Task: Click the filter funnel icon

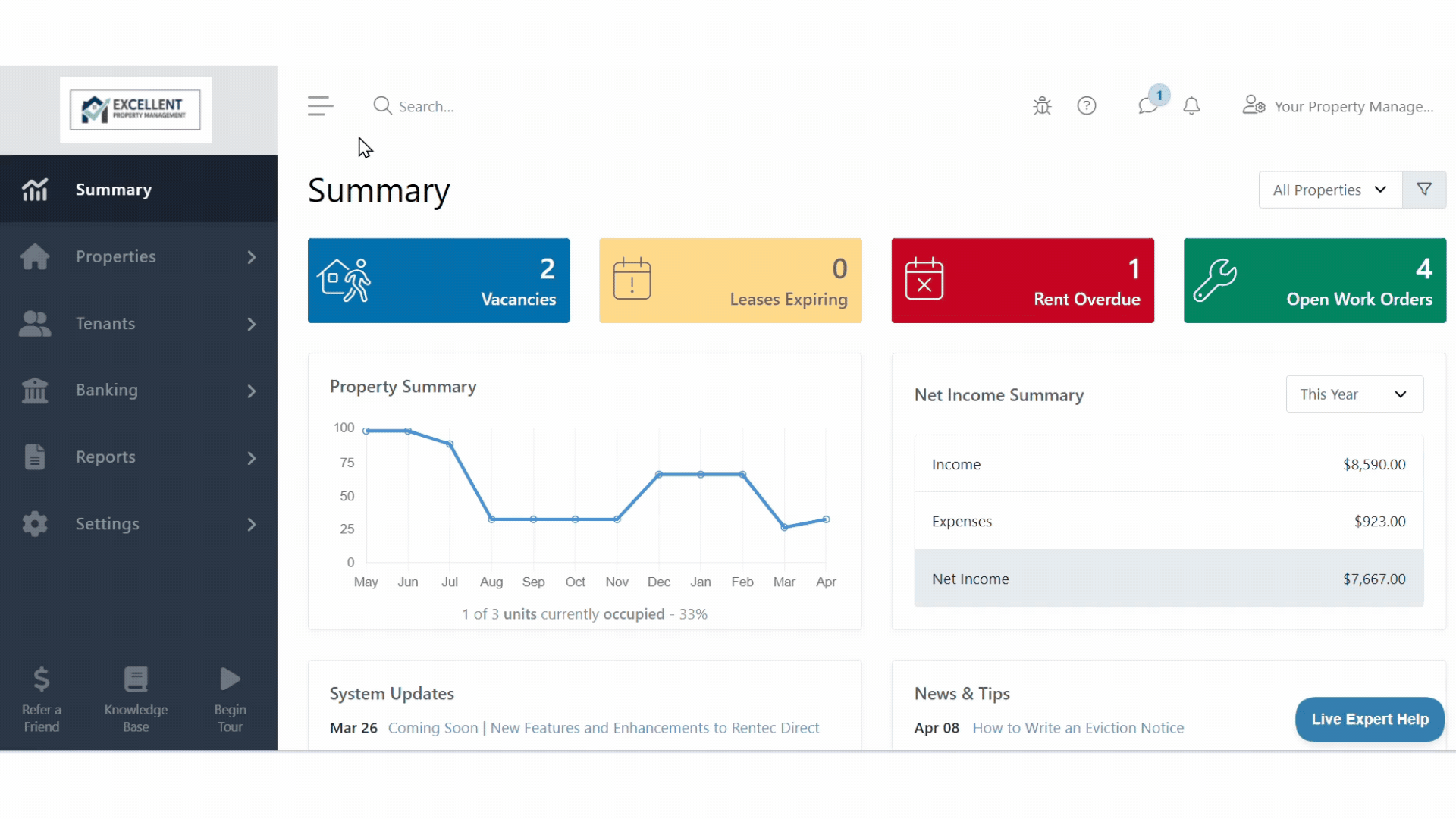Action: pos(1424,190)
